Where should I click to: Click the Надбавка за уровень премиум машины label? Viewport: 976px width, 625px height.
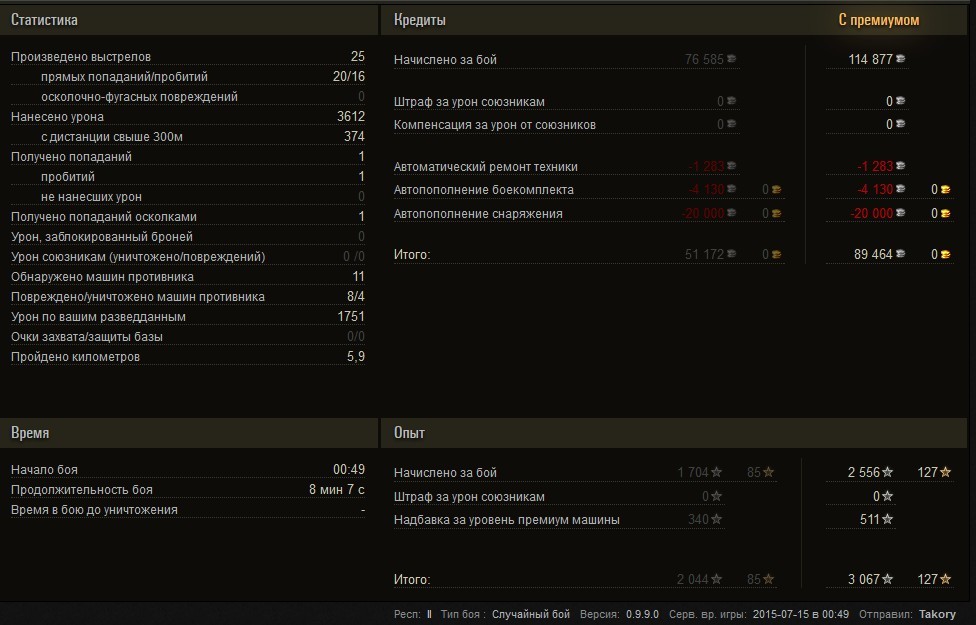[x=507, y=519]
